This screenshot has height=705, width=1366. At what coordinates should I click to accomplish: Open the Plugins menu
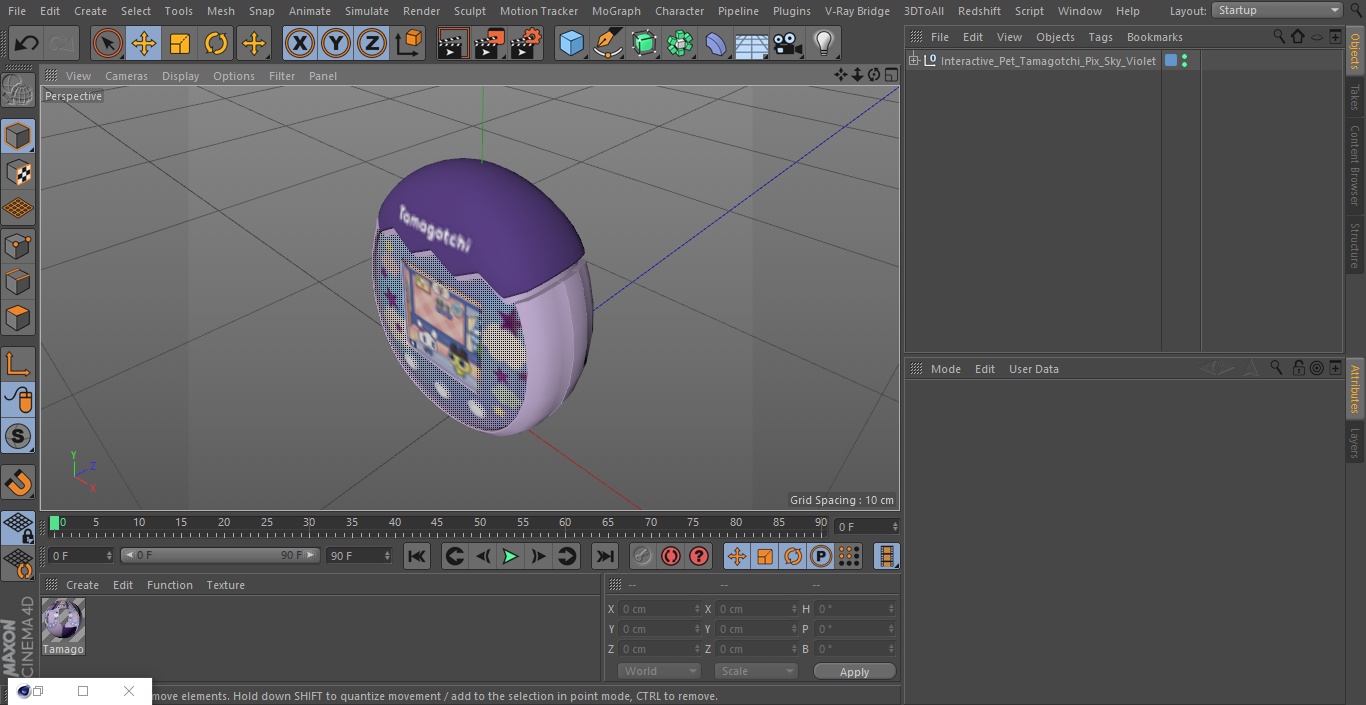point(792,11)
